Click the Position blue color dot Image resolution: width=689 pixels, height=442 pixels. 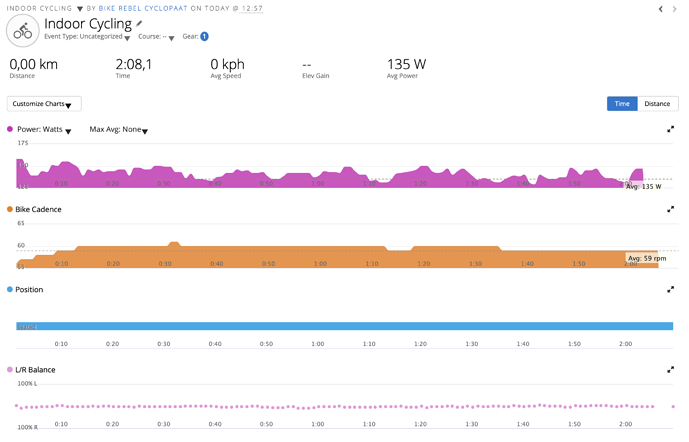pyautogui.click(x=10, y=290)
